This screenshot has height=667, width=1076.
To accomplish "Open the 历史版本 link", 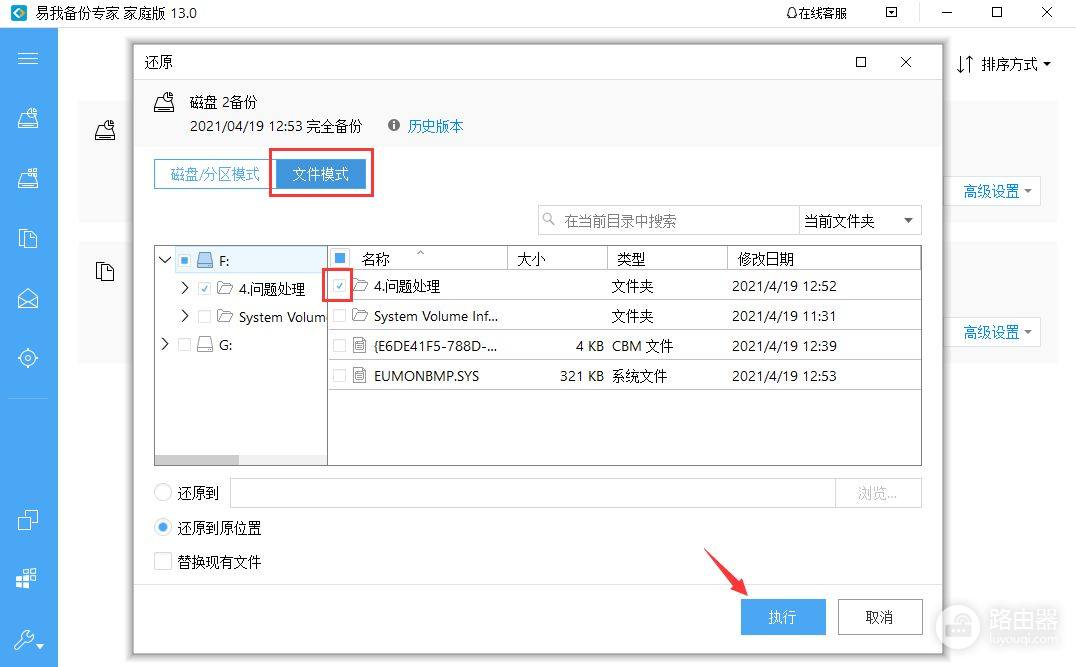I will (x=435, y=126).
